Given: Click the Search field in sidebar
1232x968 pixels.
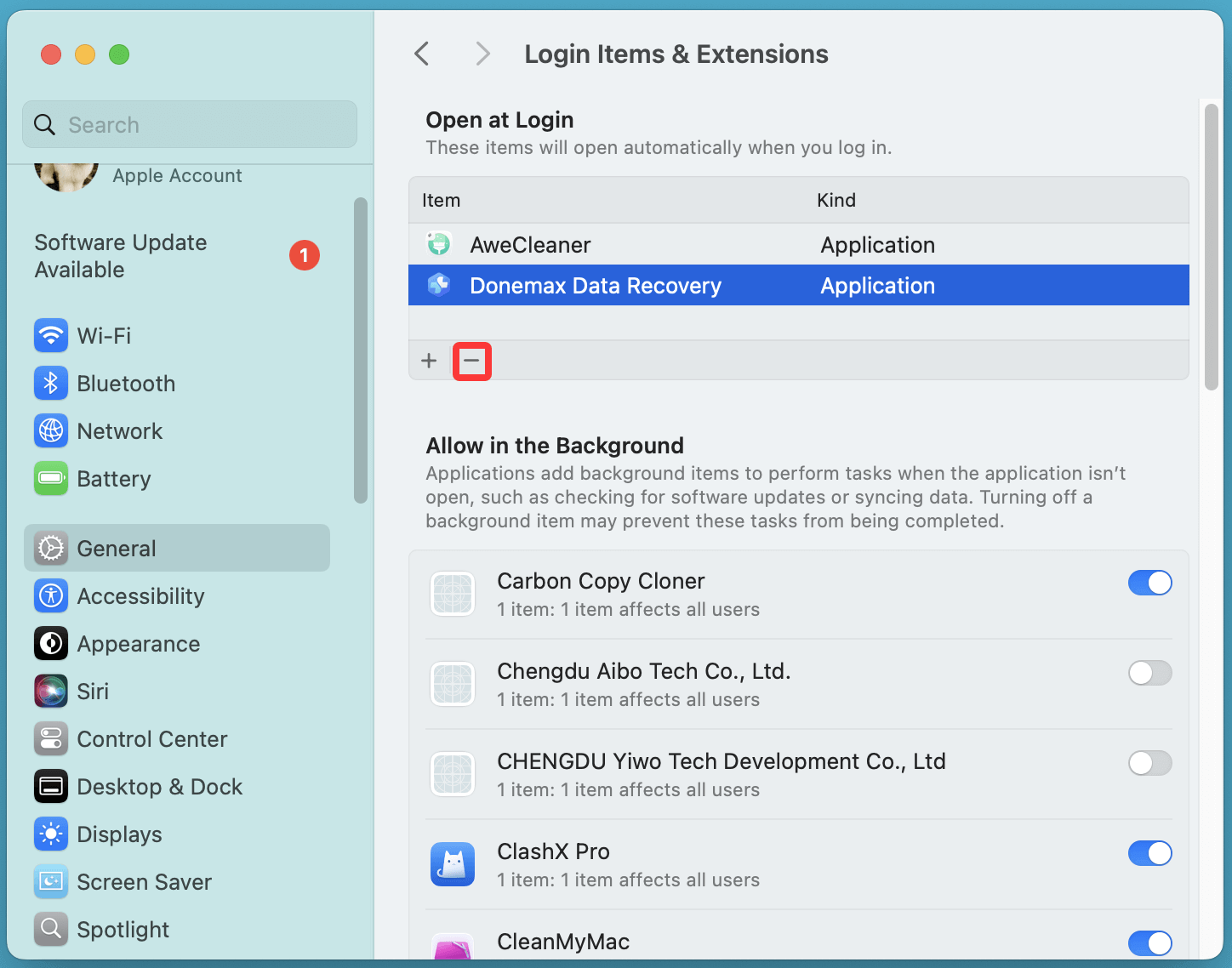Looking at the screenshot, I should pos(190,125).
